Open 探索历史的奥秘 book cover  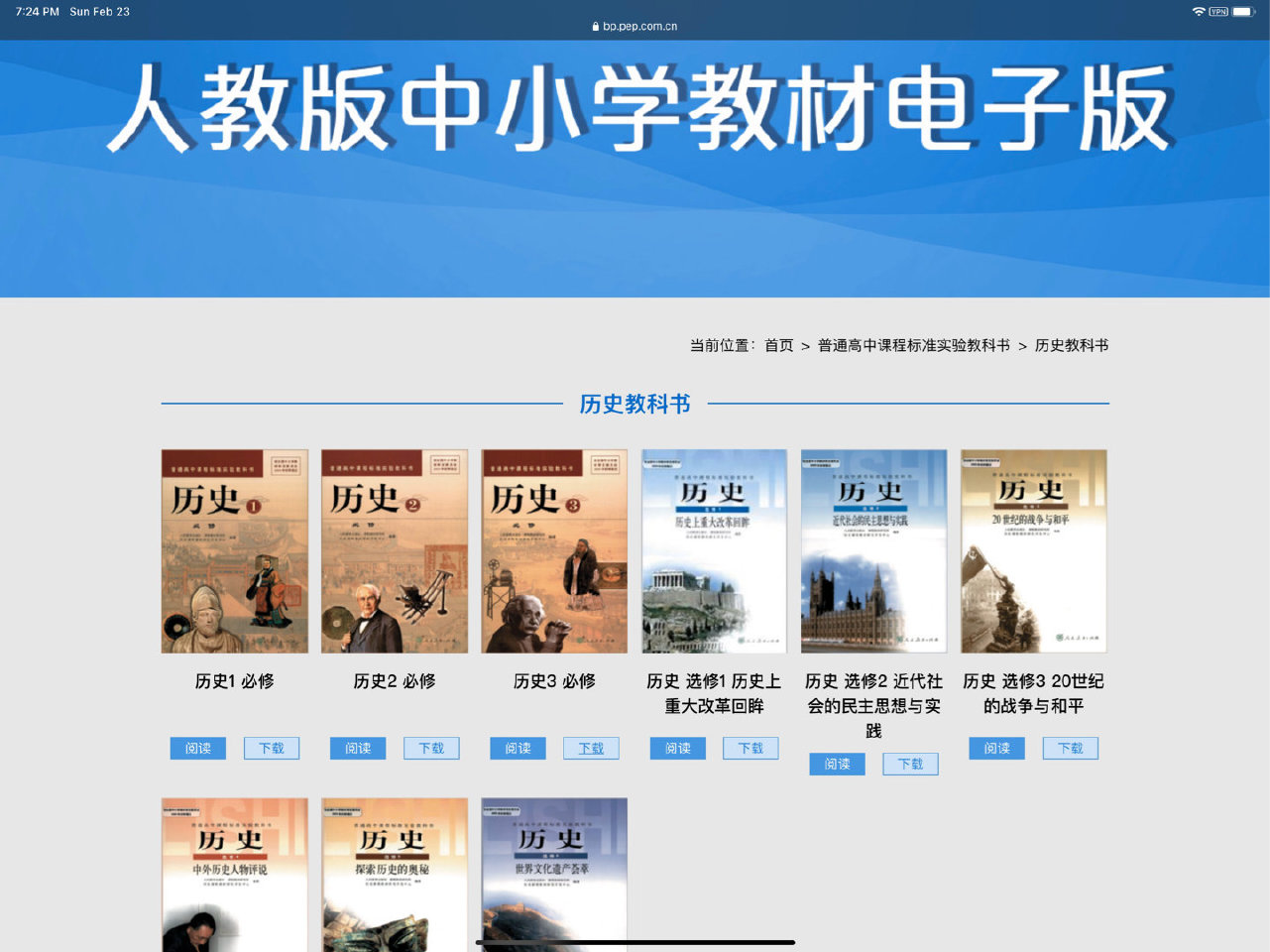(x=395, y=875)
